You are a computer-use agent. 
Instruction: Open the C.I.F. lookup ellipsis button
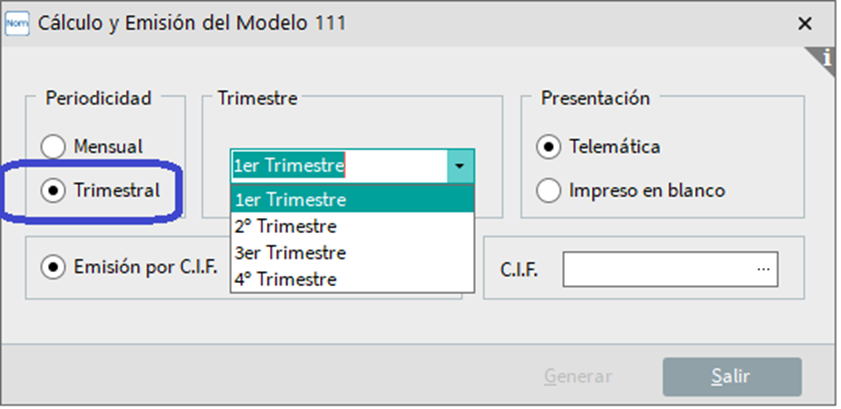[x=763, y=269]
